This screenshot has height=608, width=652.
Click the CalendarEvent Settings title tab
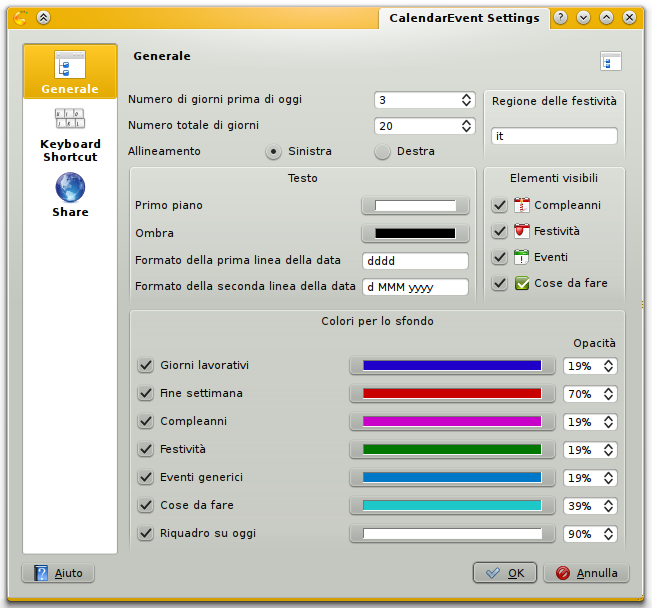(464, 18)
